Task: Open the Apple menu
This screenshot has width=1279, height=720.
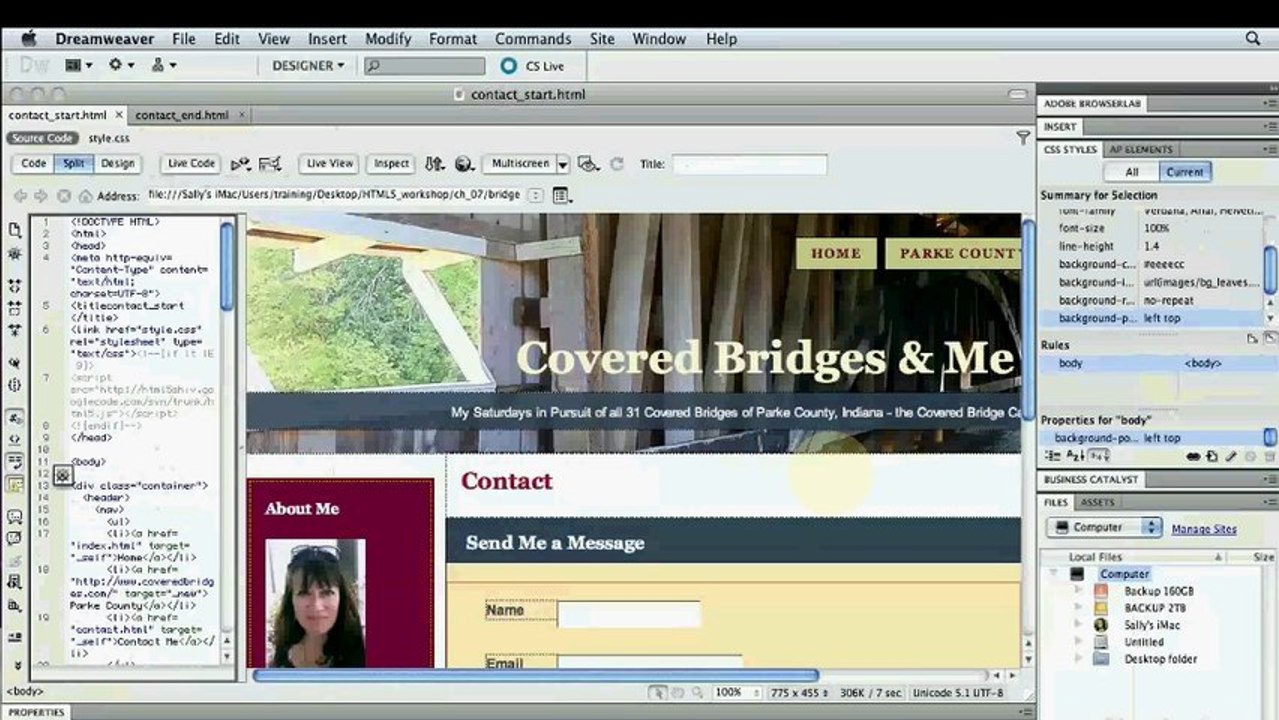Action: (x=28, y=38)
